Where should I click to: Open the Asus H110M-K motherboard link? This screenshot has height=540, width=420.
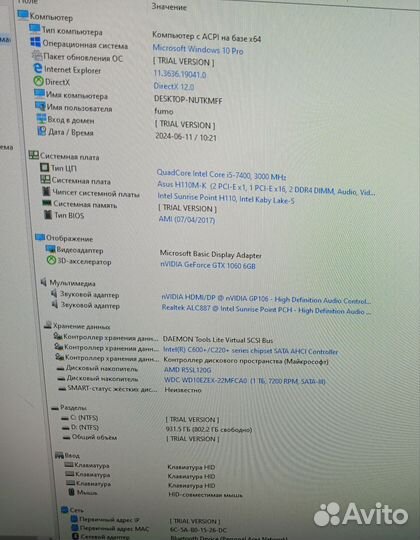click(266, 188)
